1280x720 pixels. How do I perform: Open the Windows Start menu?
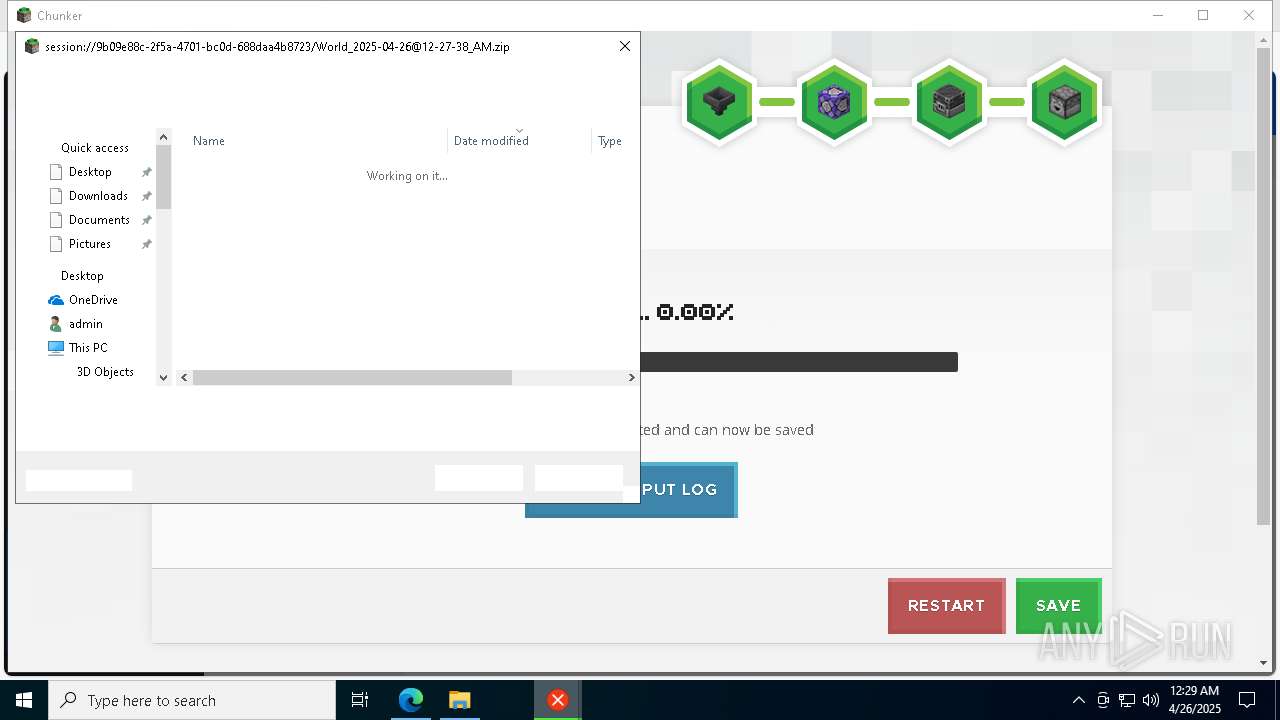tap(24, 700)
